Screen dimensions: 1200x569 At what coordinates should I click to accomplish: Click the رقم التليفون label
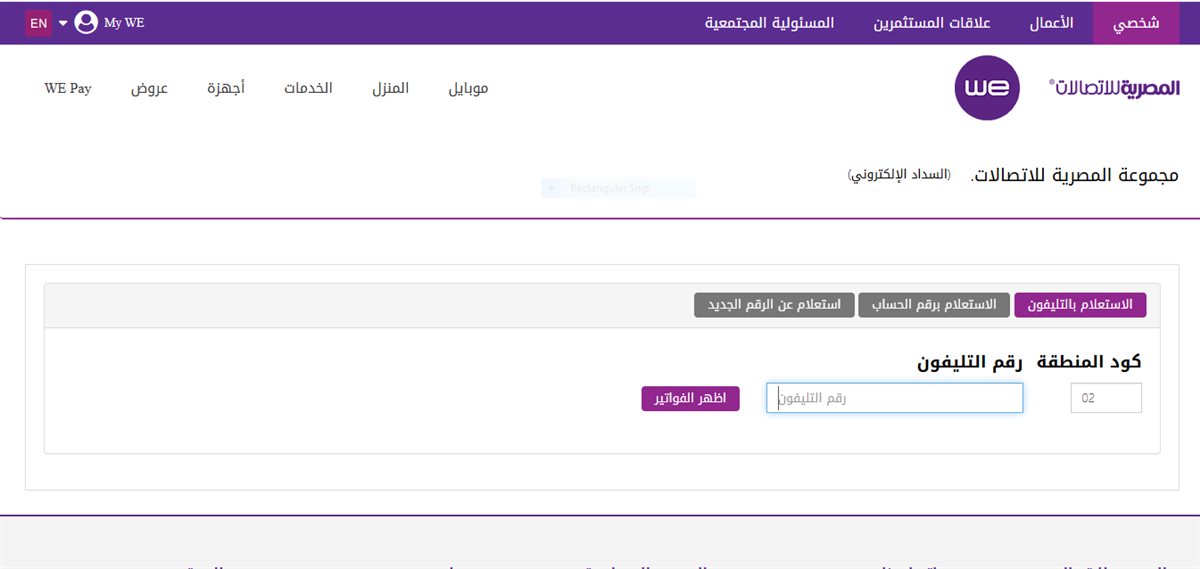[970, 362]
